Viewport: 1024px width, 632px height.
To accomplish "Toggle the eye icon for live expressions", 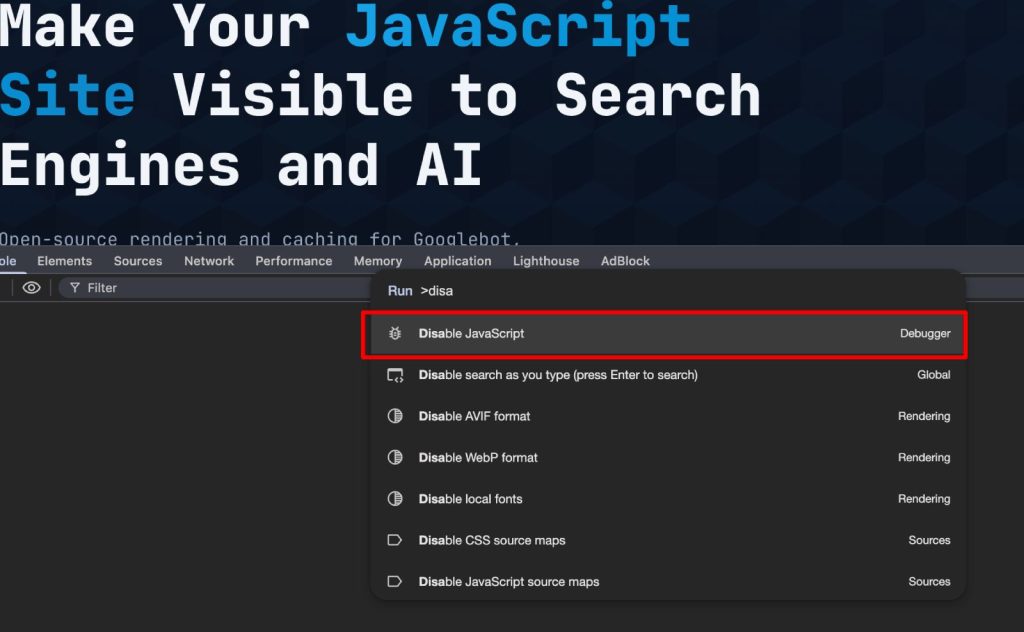I will [32, 288].
